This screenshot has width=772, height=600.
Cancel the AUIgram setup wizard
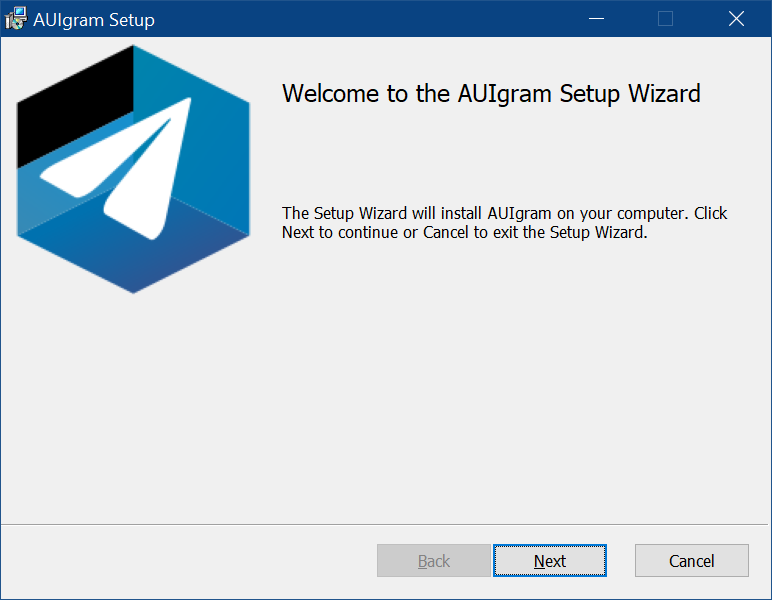coord(691,561)
